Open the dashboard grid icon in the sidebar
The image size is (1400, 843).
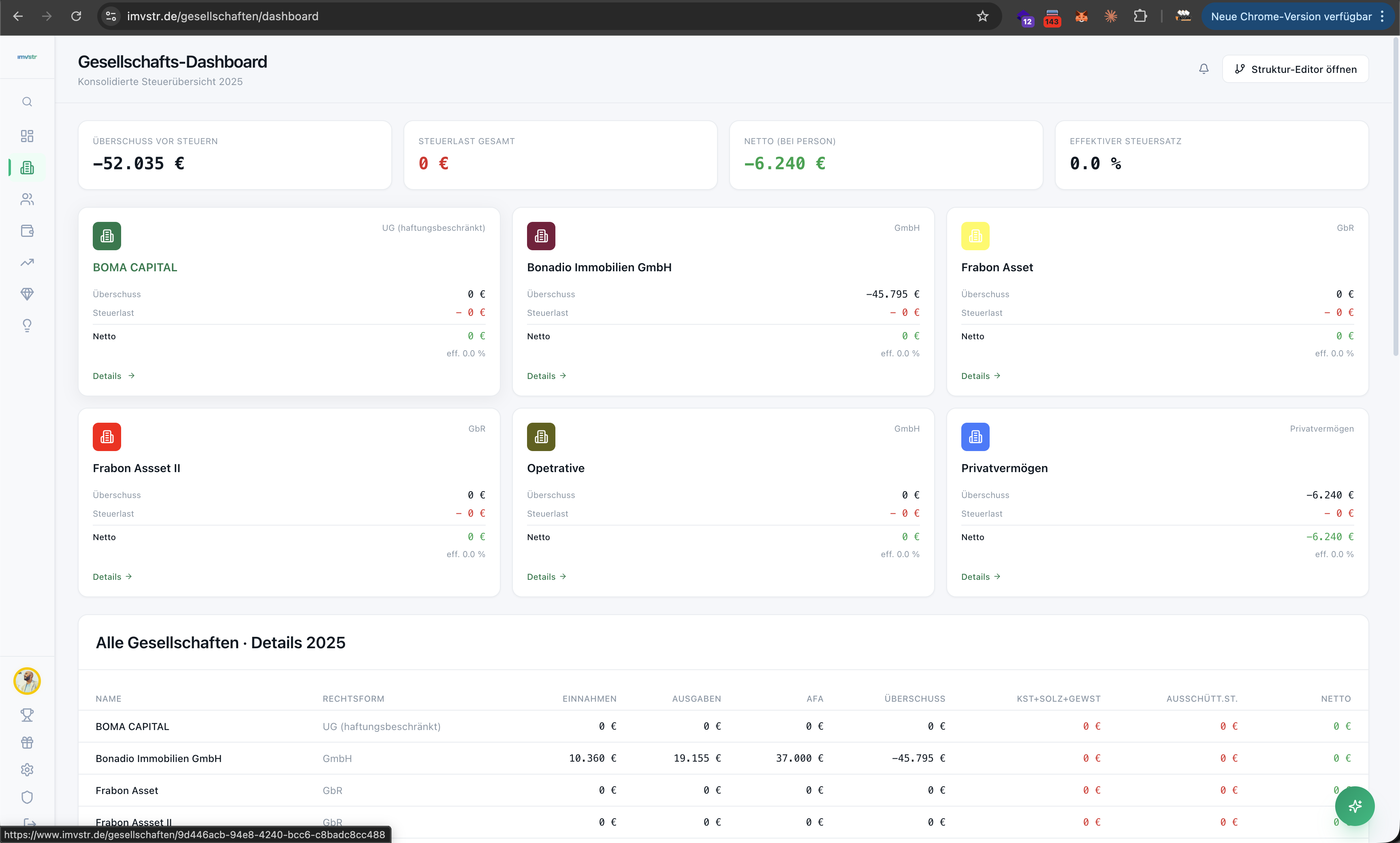[x=27, y=136]
